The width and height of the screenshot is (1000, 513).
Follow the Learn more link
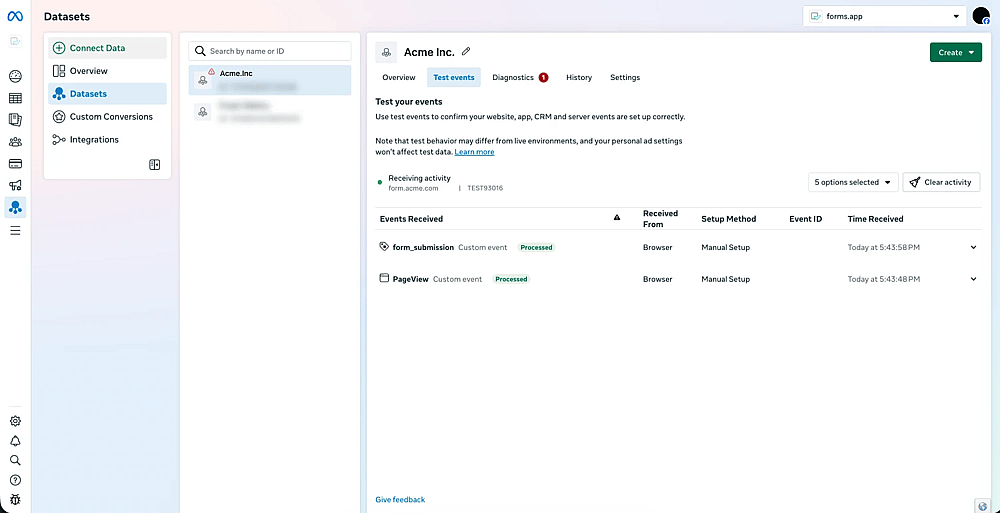tap(474, 152)
